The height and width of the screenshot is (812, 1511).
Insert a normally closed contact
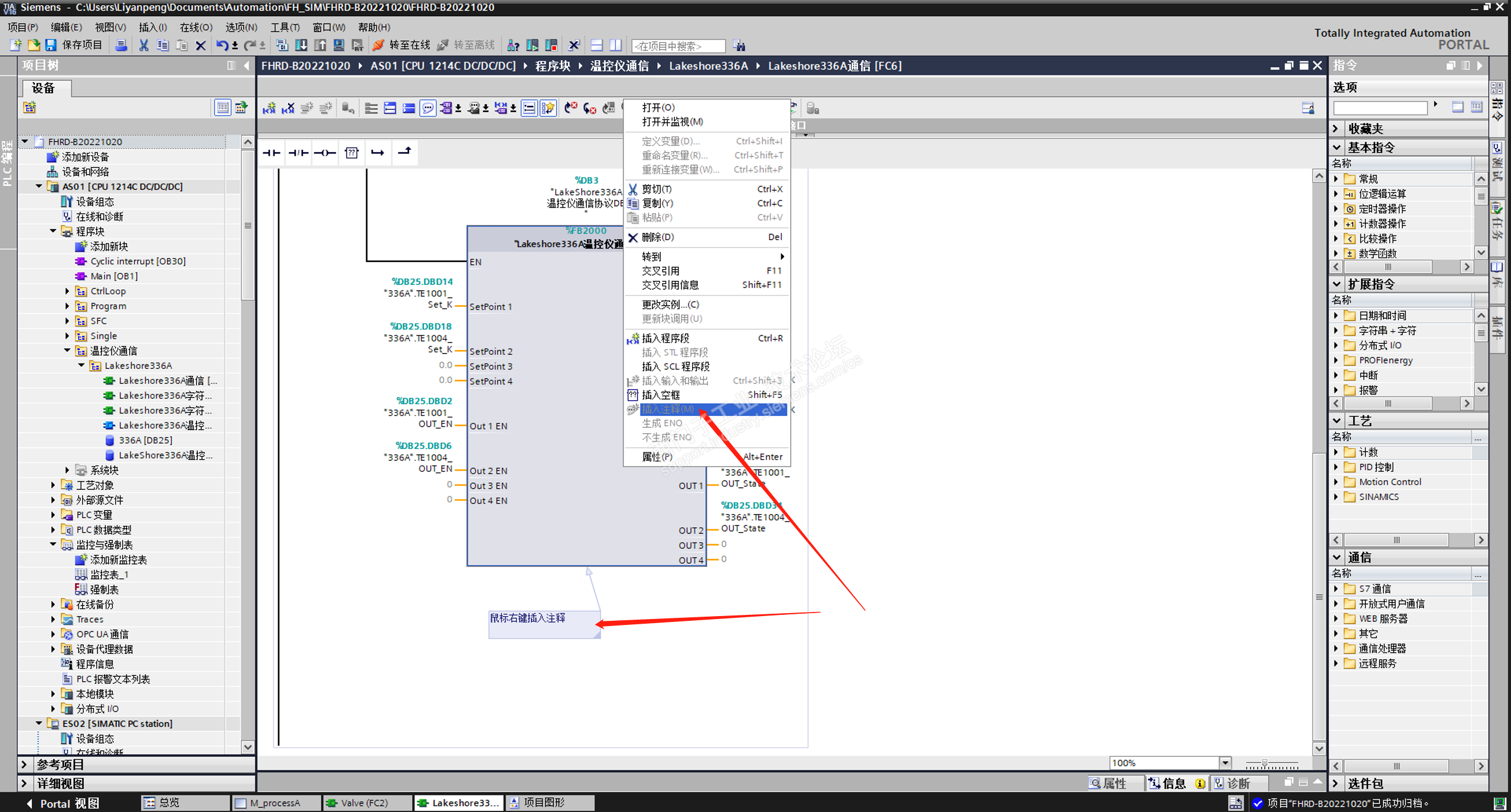pos(298,153)
